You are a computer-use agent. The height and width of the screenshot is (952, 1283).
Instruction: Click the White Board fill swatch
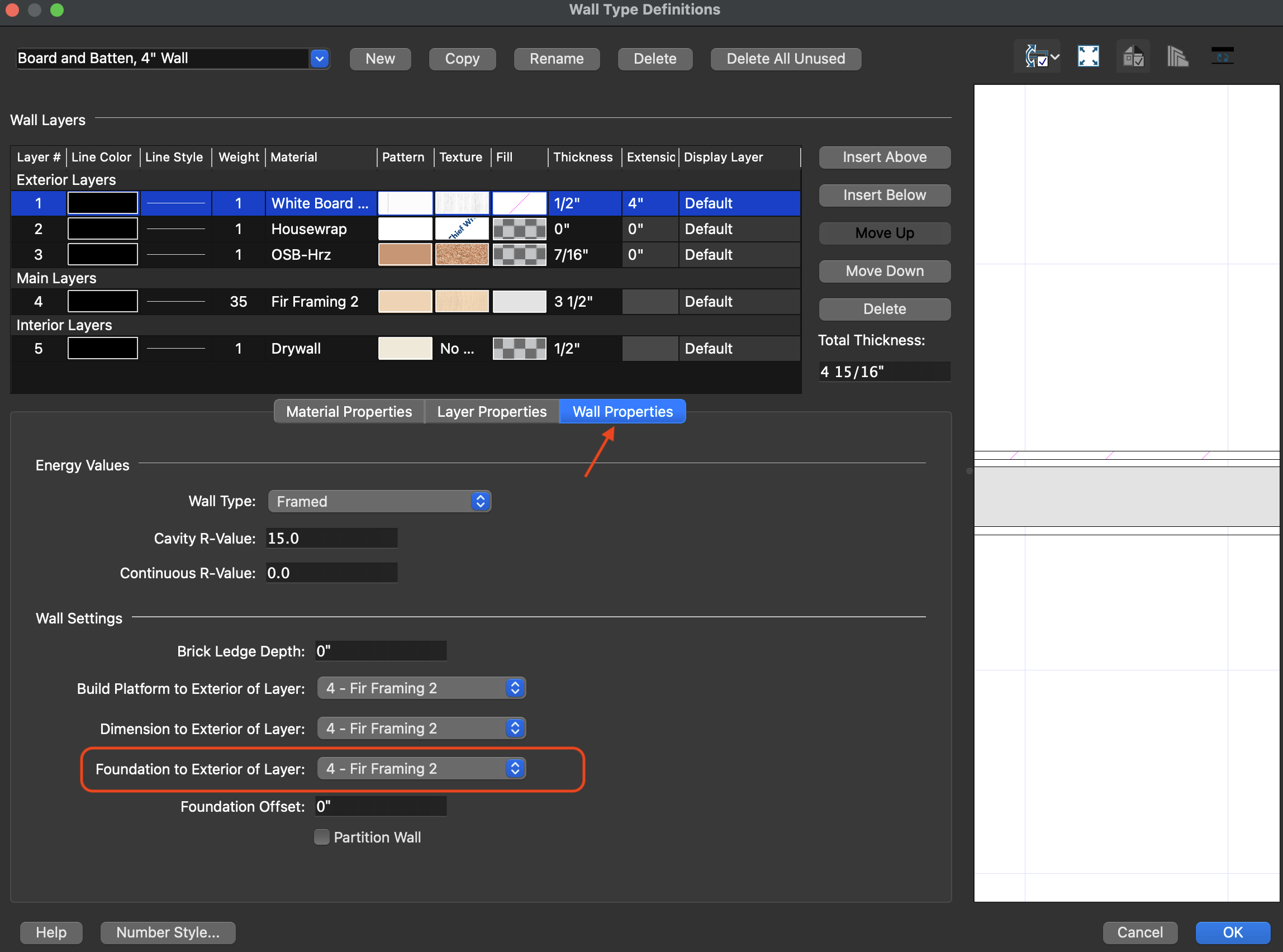click(519, 203)
